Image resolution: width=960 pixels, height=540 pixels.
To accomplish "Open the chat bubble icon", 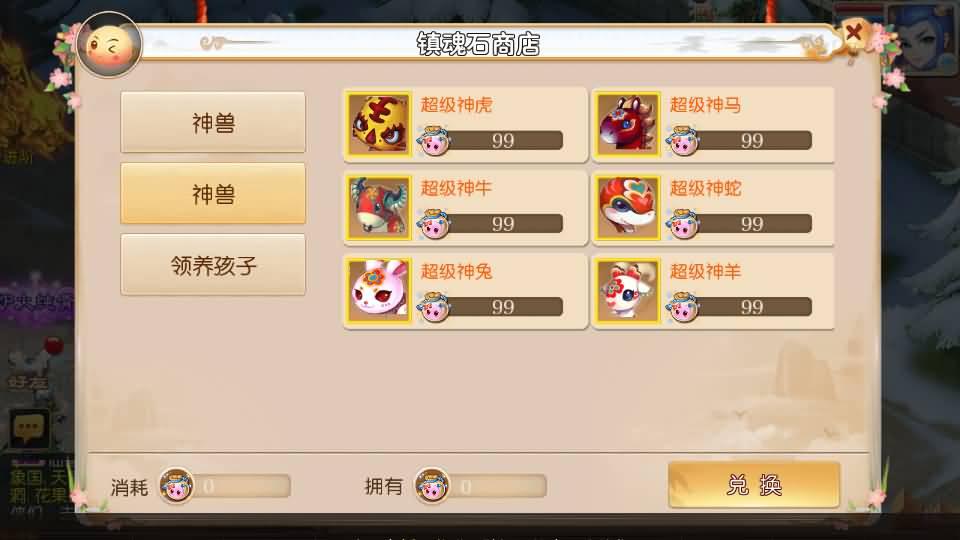I will point(28,428).
